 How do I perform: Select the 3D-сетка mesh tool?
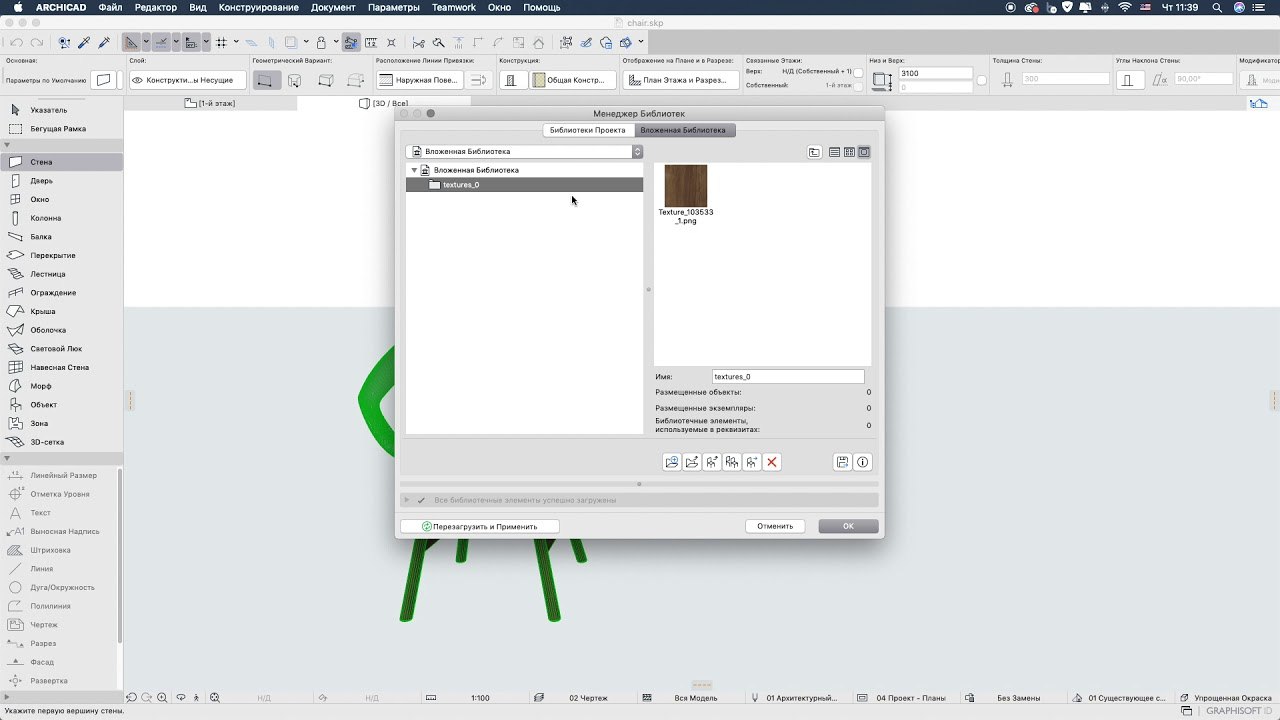61,442
